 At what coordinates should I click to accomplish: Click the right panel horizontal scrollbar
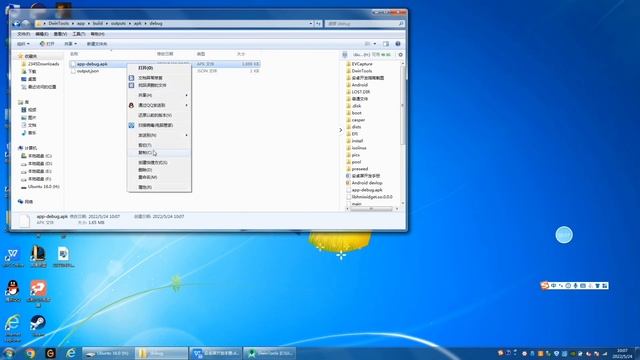coord(372,209)
